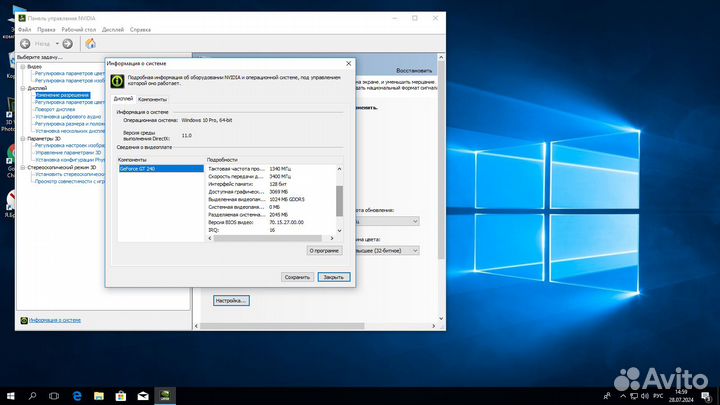The width and height of the screenshot is (720, 405).
Task: Collapse the Параметры 3D tree group
Action: pyautogui.click(x=22, y=138)
